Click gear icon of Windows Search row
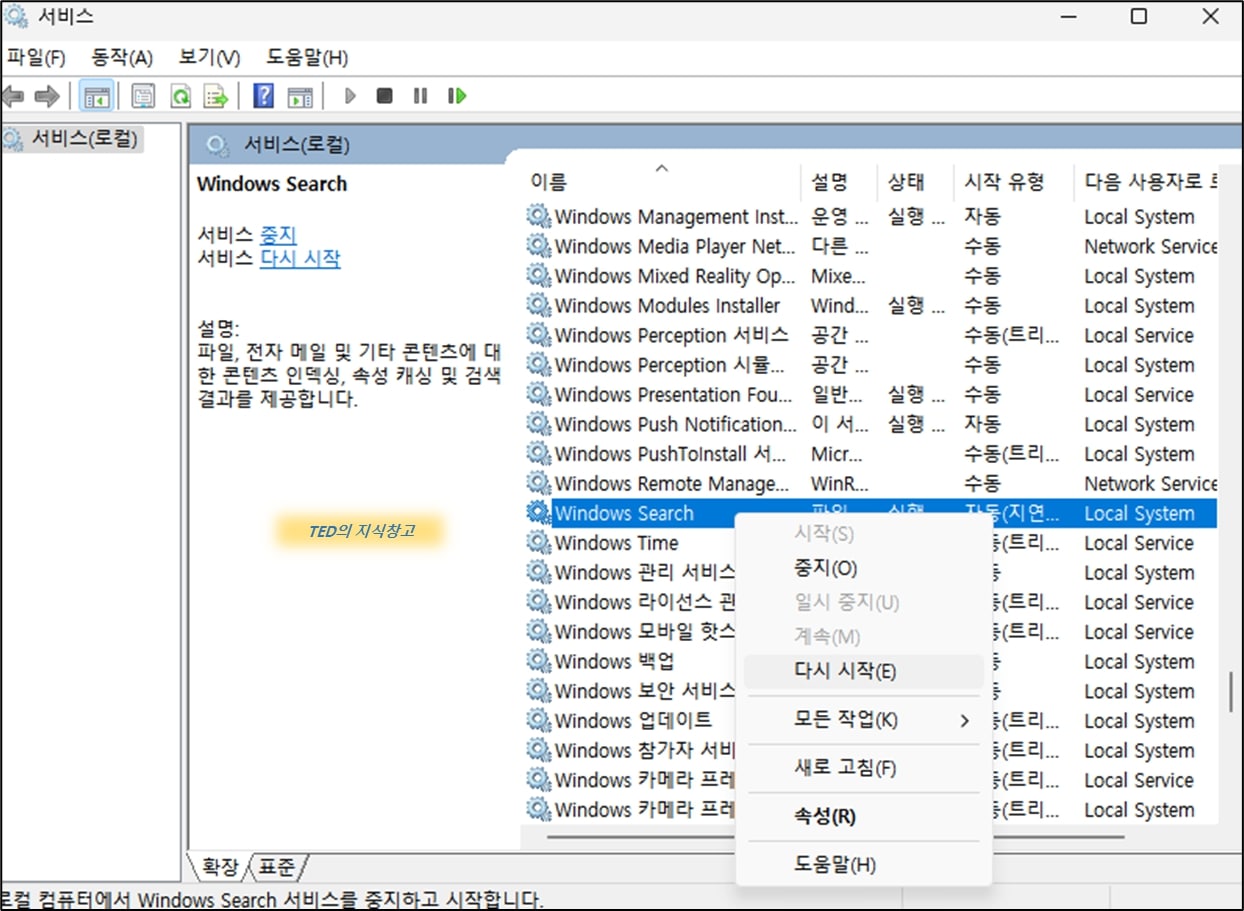Image resolution: width=1244 pixels, height=911 pixels. coord(539,513)
